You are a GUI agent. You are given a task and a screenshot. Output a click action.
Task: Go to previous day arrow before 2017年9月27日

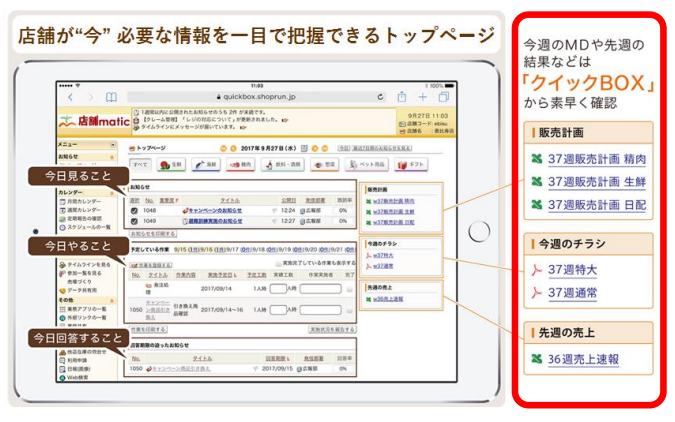233,149
